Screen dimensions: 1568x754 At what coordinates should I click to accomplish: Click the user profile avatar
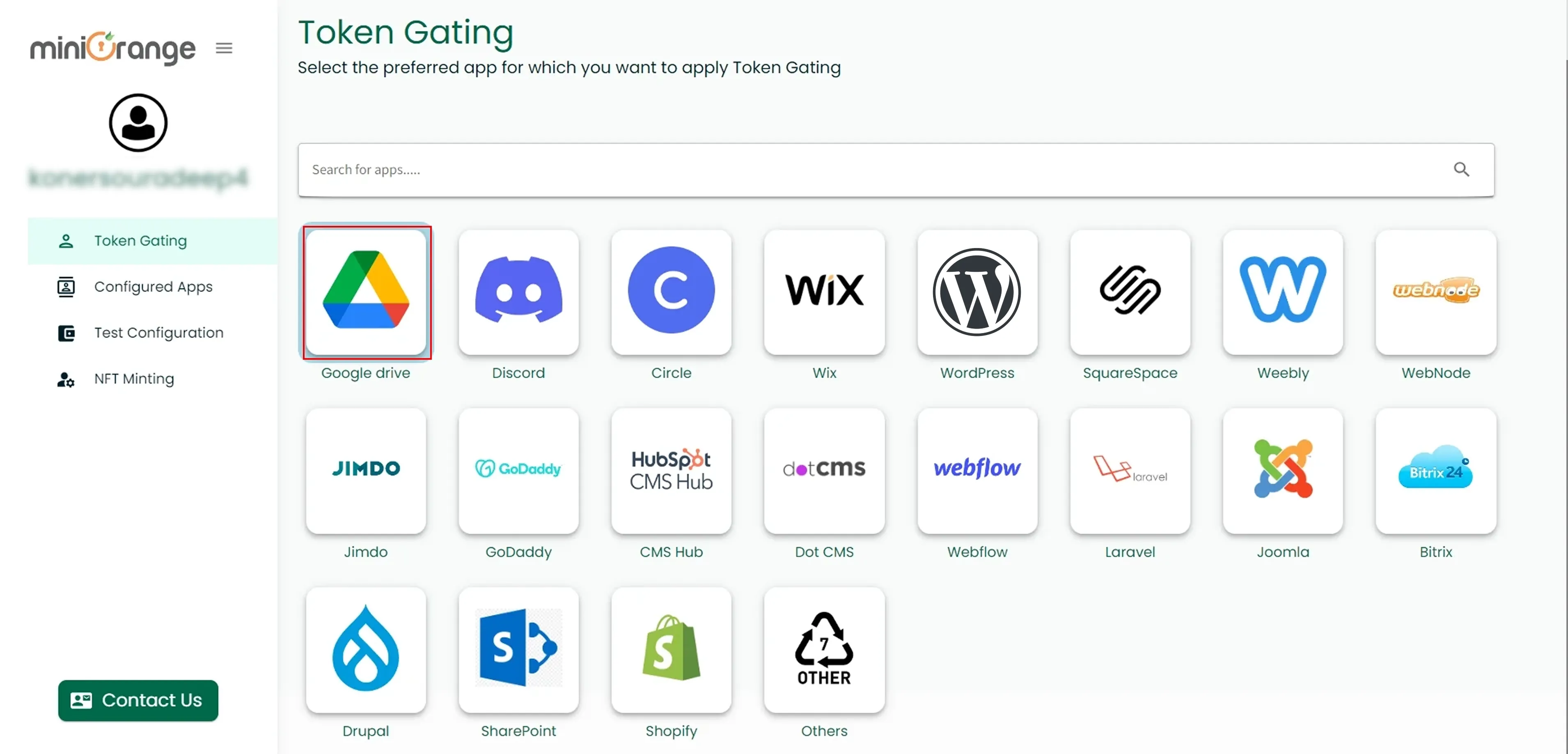[138, 122]
